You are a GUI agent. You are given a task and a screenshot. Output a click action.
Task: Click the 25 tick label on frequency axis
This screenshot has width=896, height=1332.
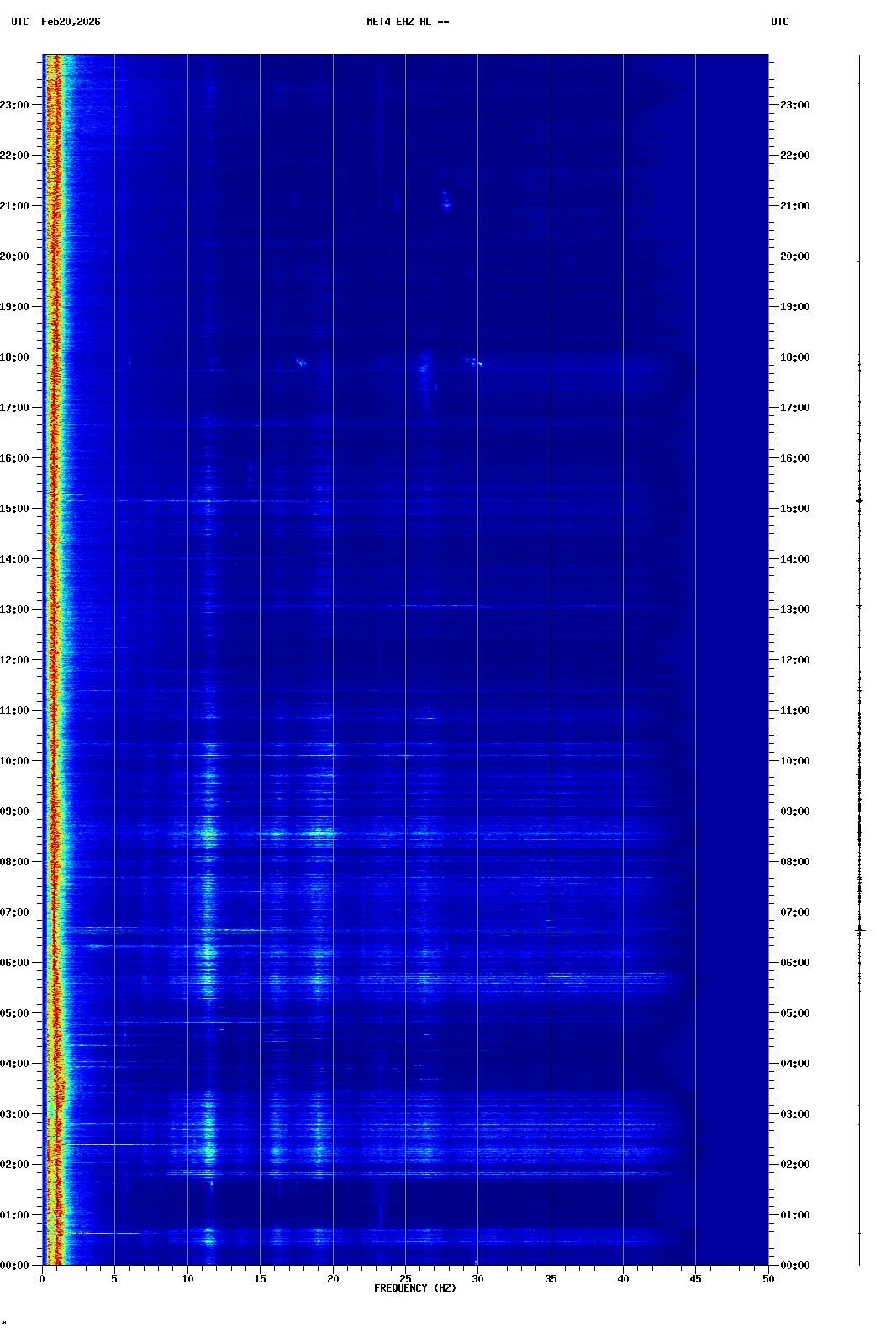405,1278
